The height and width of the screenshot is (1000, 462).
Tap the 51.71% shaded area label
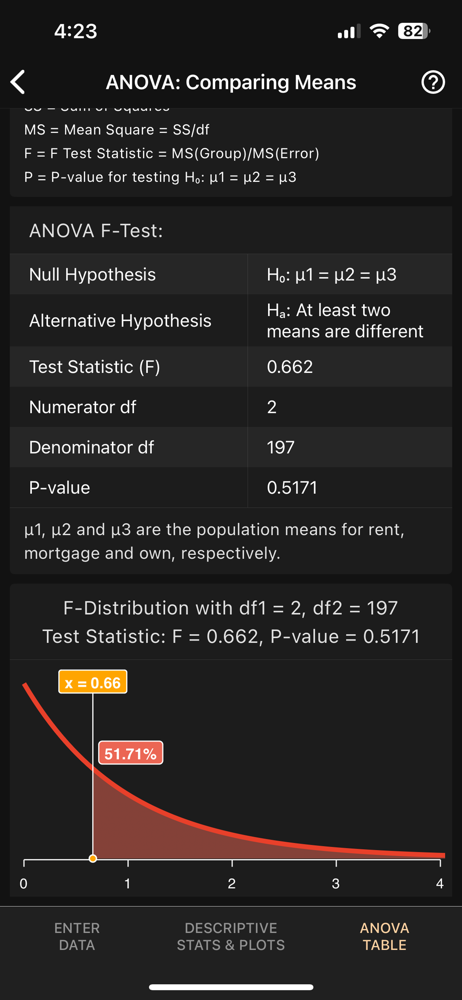(x=130, y=754)
